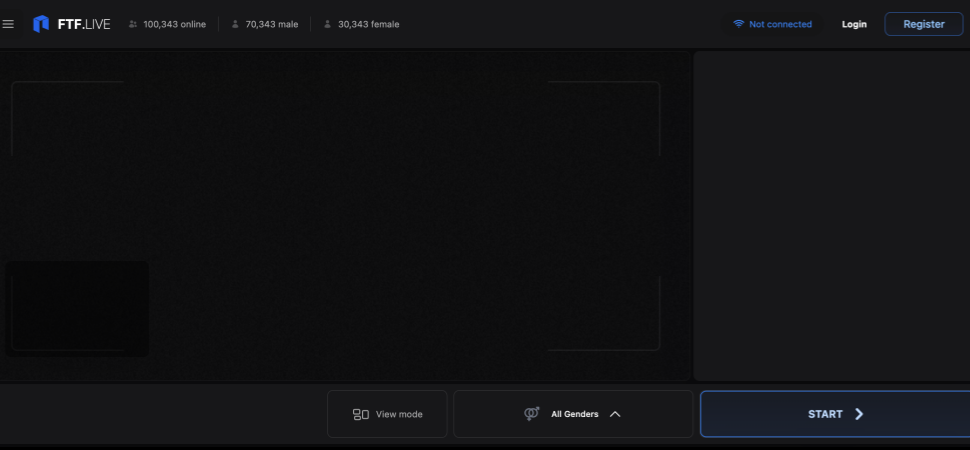970x450 pixels.
Task: Click the female user count icon
Action: [x=327, y=24]
